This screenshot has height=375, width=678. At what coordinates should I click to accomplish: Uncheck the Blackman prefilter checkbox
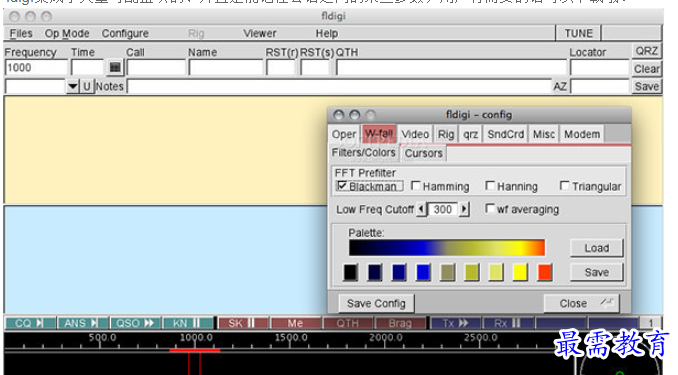(342, 186)
